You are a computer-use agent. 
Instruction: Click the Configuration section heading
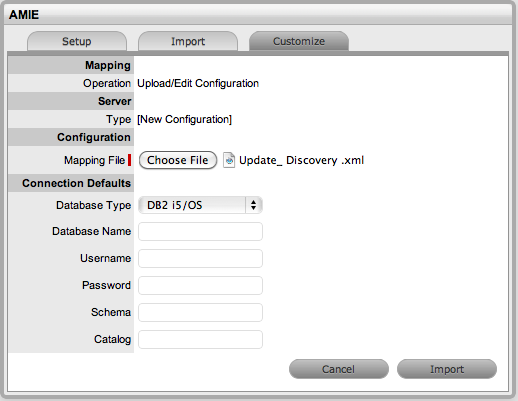click(x=94, y=137)
